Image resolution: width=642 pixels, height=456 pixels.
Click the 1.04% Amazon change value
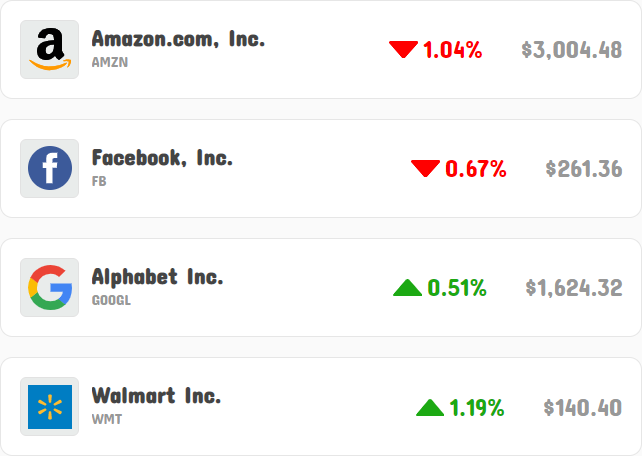pos(452,50)
